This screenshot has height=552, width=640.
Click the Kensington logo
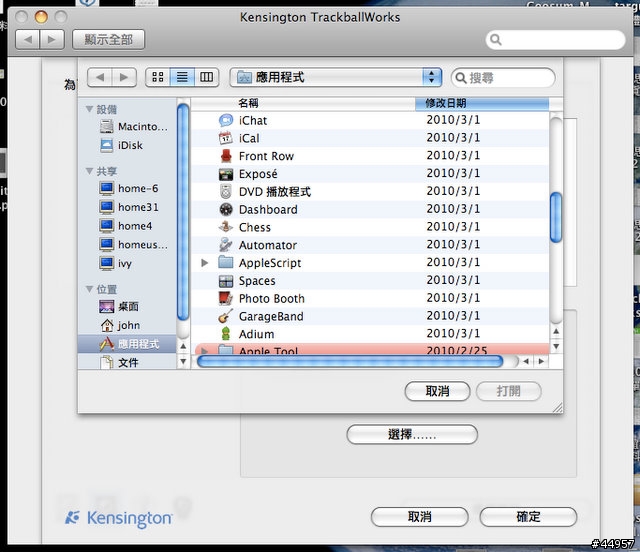coord(119,519)
